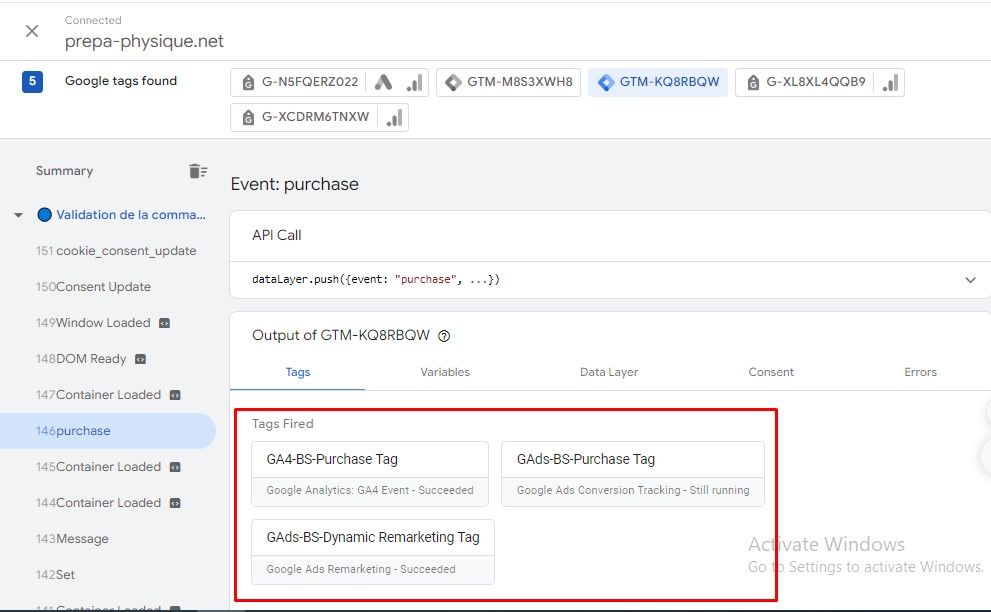Click the code icon beside 149 Window Loaded
Screen dimensions: 991x612
point(164,323)
